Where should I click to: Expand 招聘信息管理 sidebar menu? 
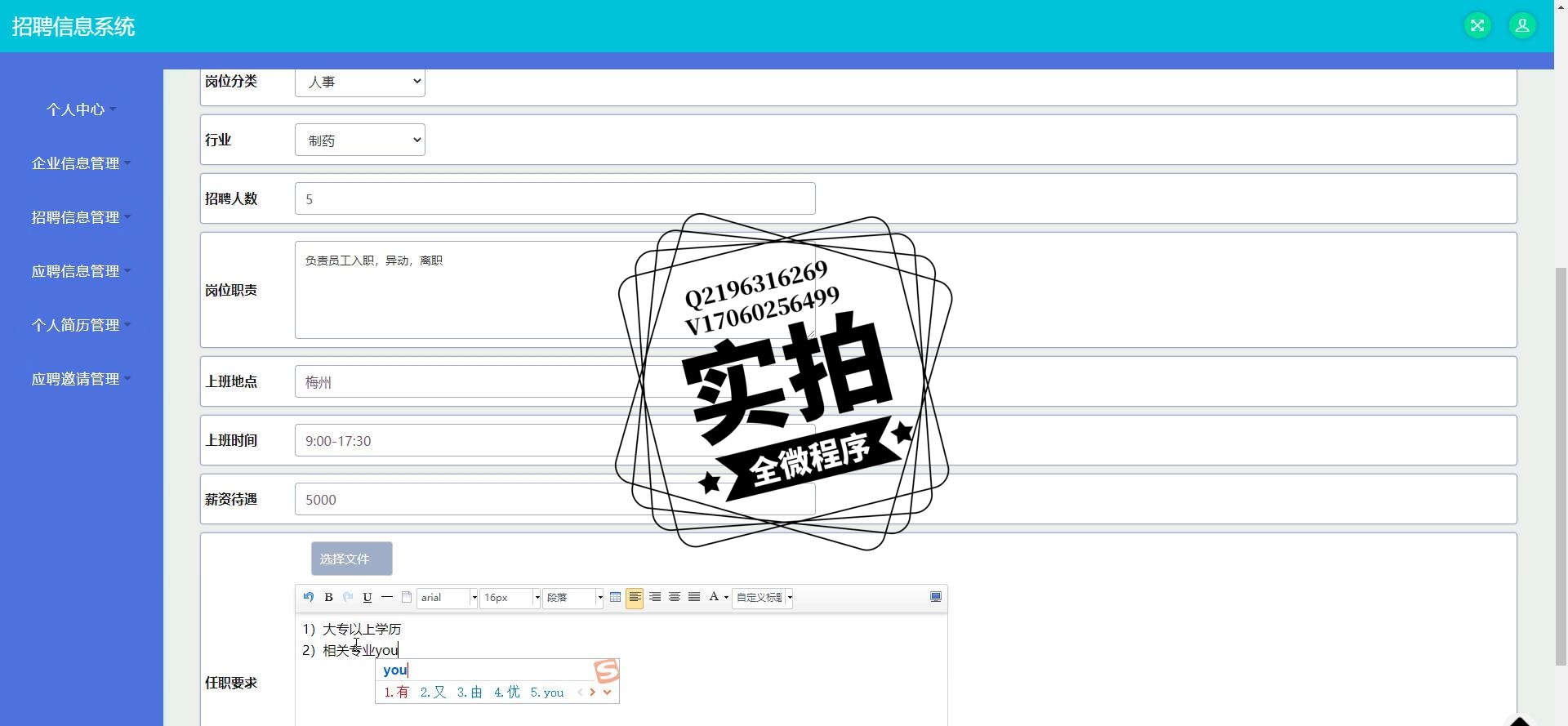click(81, 217)
